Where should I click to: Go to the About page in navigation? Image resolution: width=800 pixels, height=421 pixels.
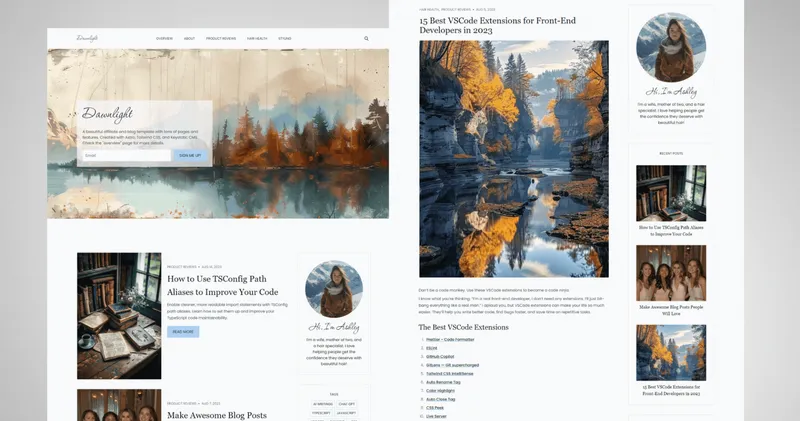point(189,38)
